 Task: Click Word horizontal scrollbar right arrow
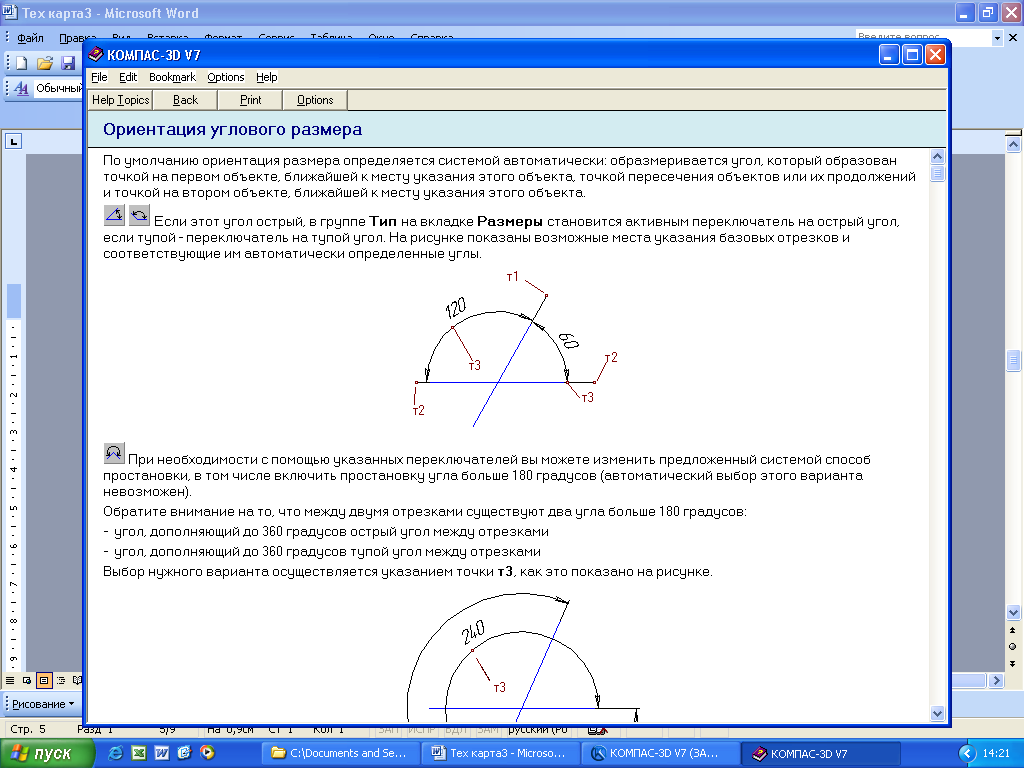[x=996, y=680]
